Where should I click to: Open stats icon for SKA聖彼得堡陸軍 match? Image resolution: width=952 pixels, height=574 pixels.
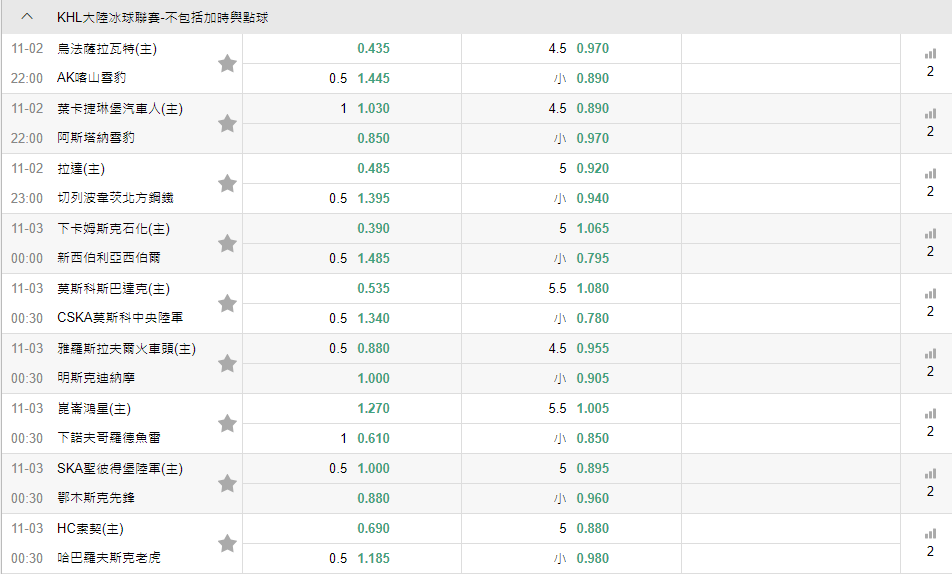[930, 474]
